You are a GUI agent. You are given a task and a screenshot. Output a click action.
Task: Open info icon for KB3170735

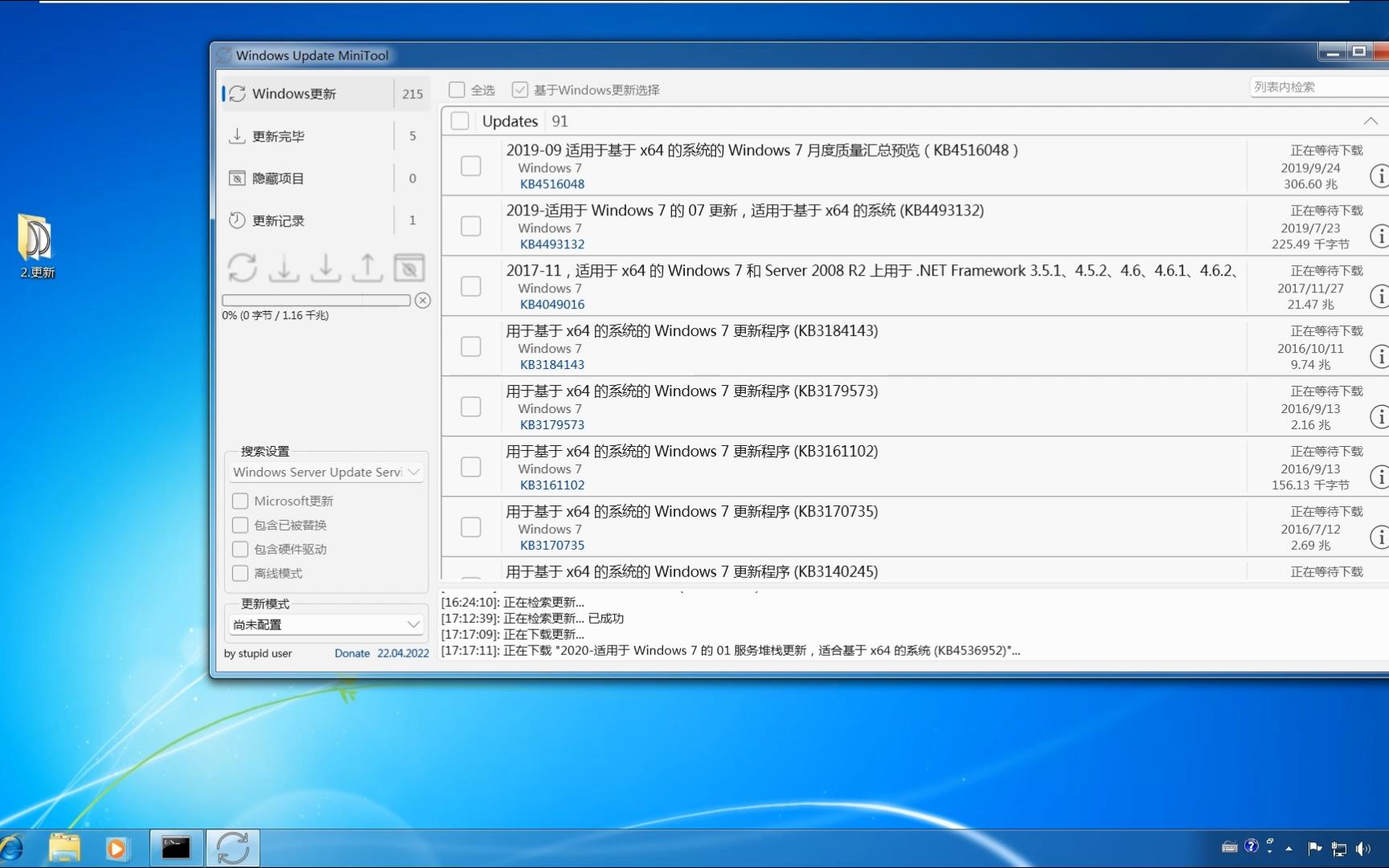[1379, 537]
